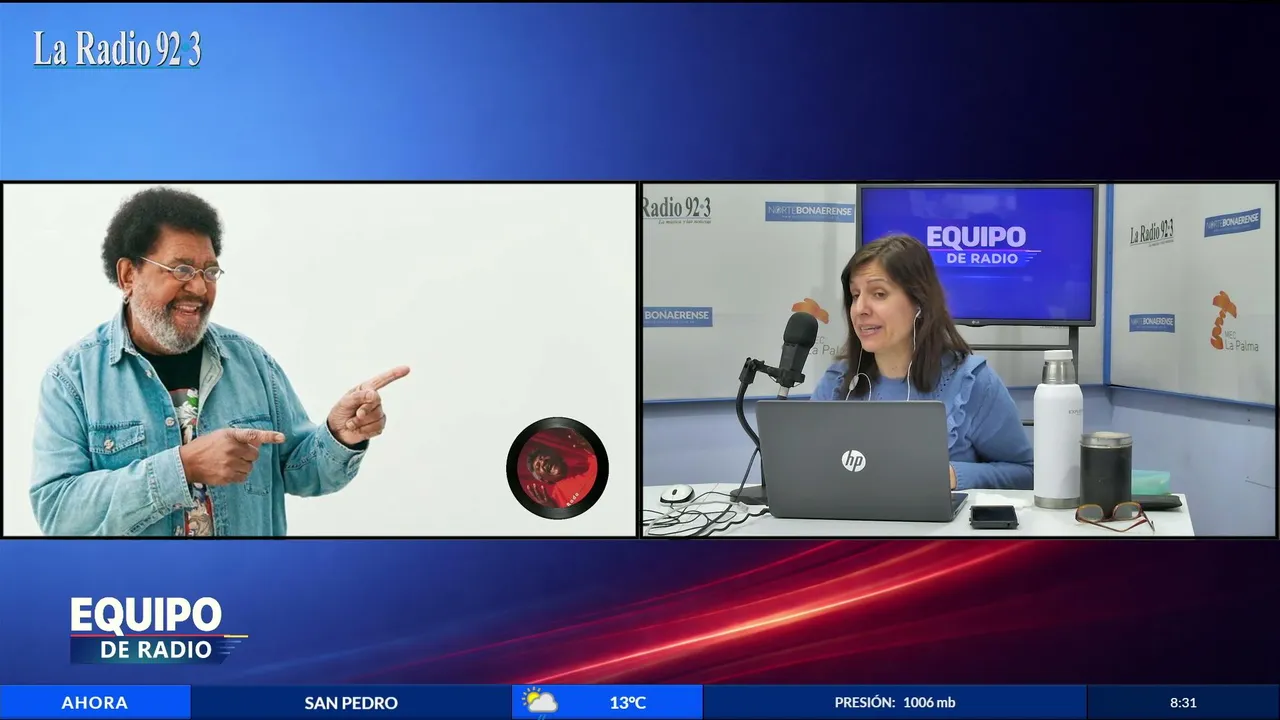Select the SAN PEDRO location text
The width and height of the screenshot is (1280, 720).
[351, 703]
